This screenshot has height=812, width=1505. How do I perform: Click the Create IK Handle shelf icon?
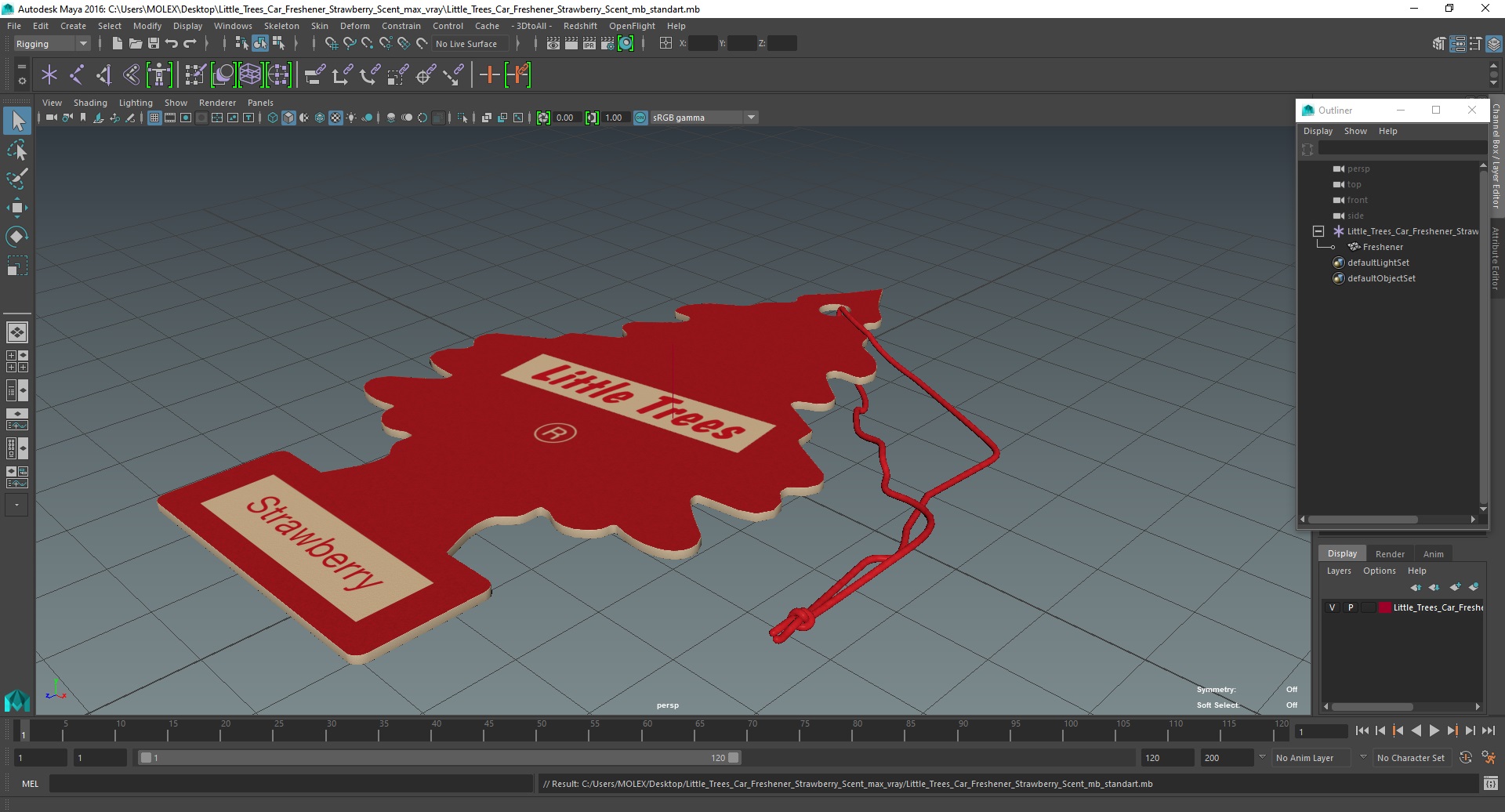point(104,75)
